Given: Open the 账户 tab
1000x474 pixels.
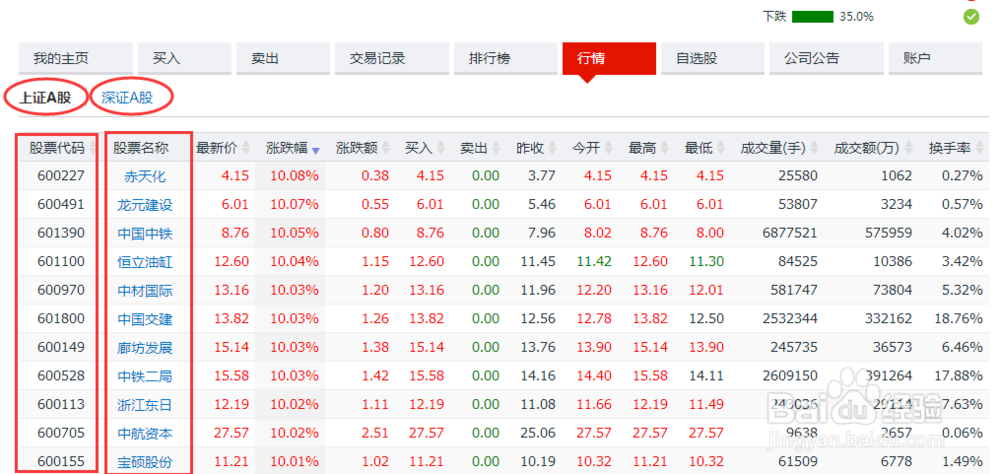Looking at the screenshot, I should (x=935, y=59).
